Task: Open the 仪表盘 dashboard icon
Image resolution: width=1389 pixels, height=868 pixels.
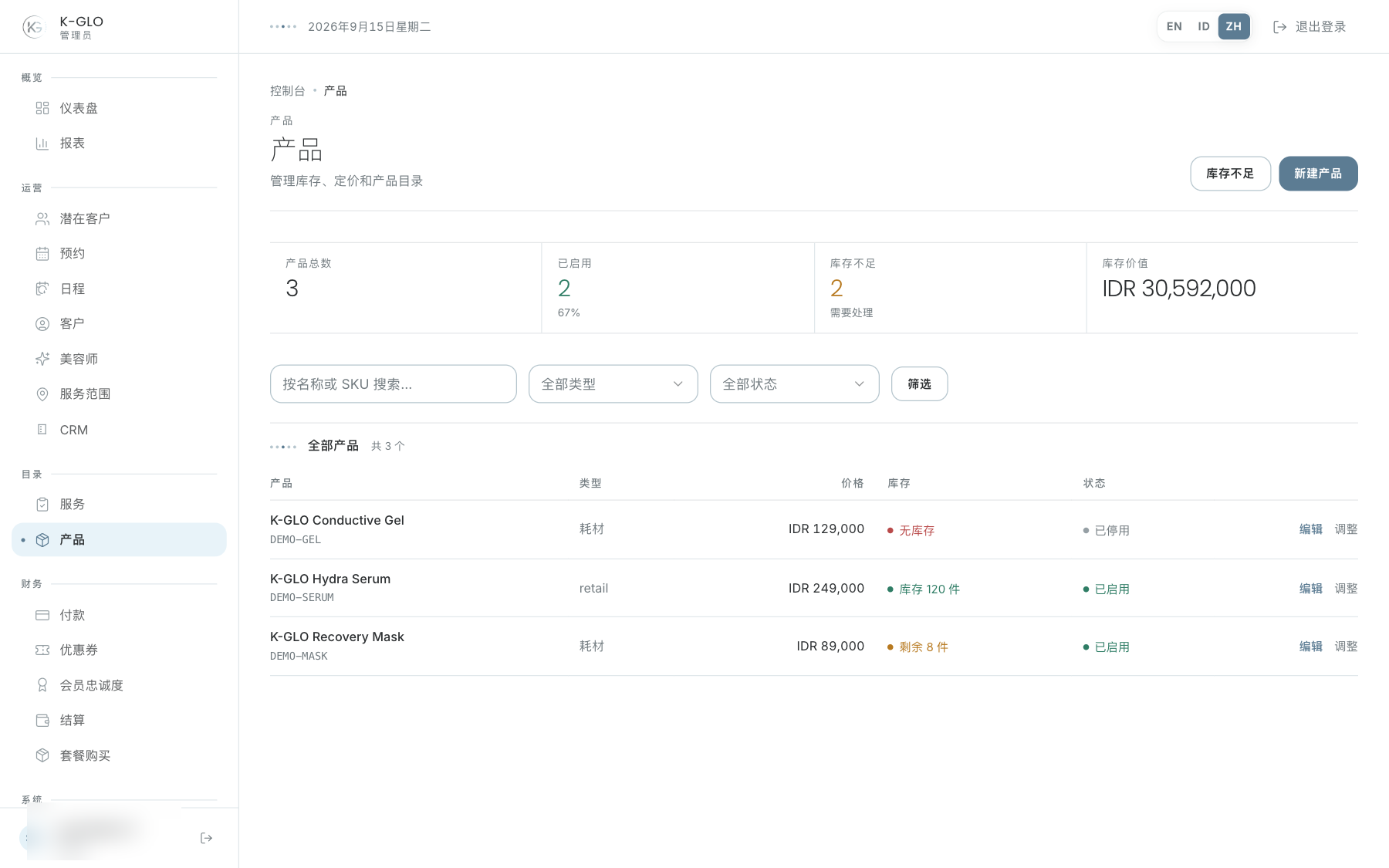Action: [42, 108]
